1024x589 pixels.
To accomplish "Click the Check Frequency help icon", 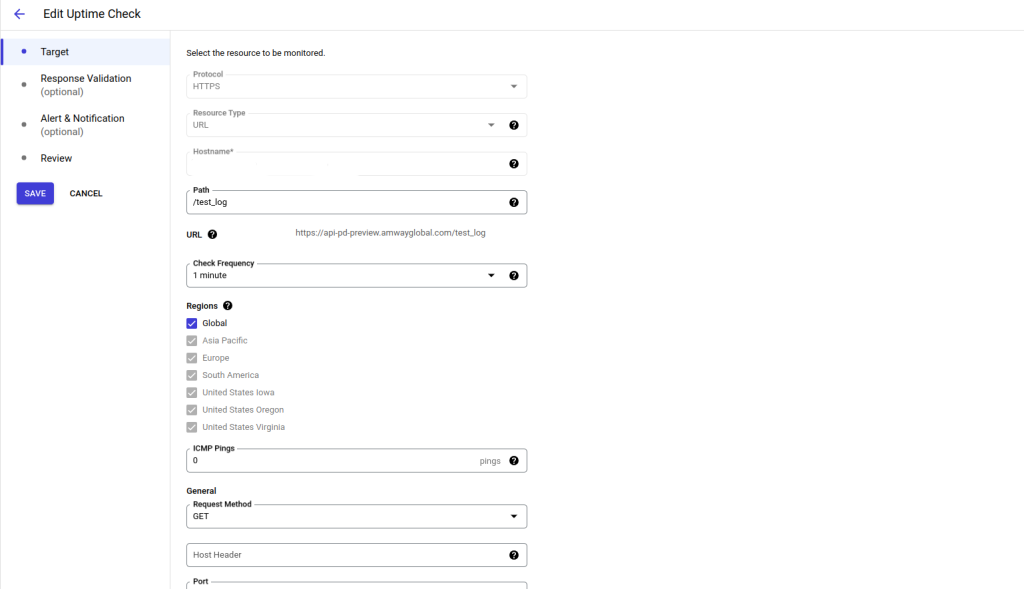I will point(514,275).
